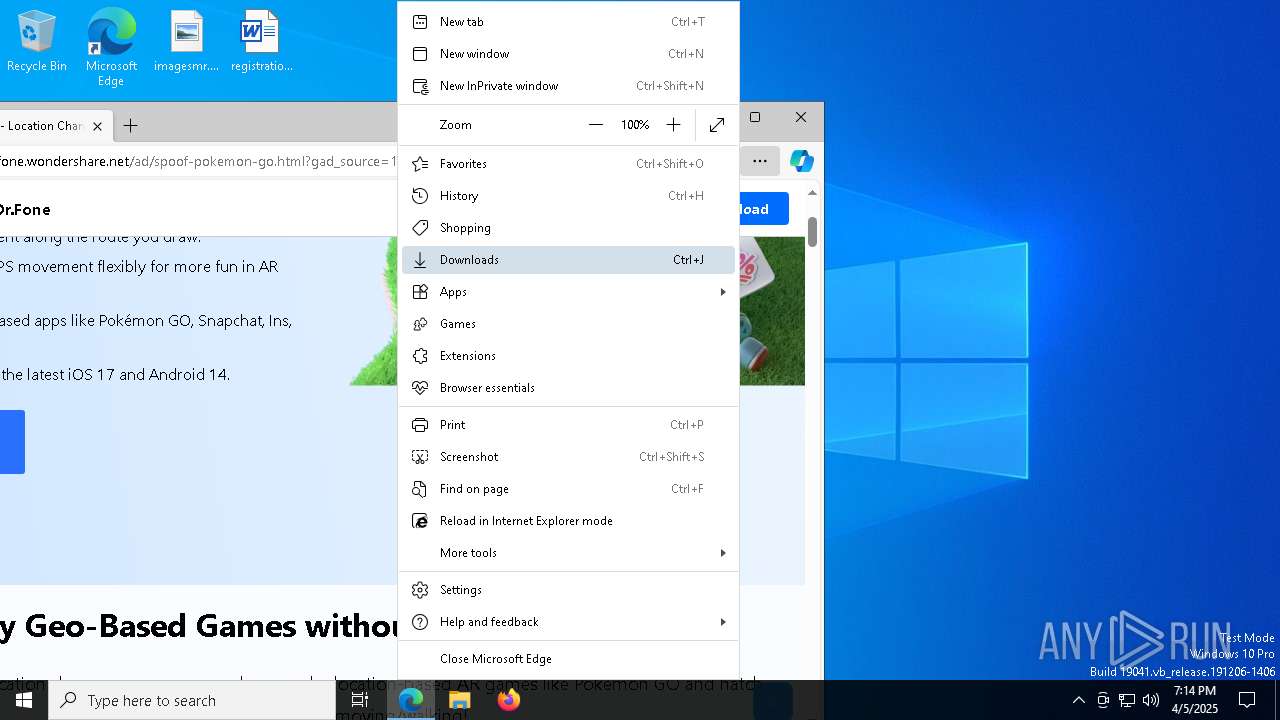Open Favorites from the menu
The image size is (1280, 720).
click(x=568, y=164)
